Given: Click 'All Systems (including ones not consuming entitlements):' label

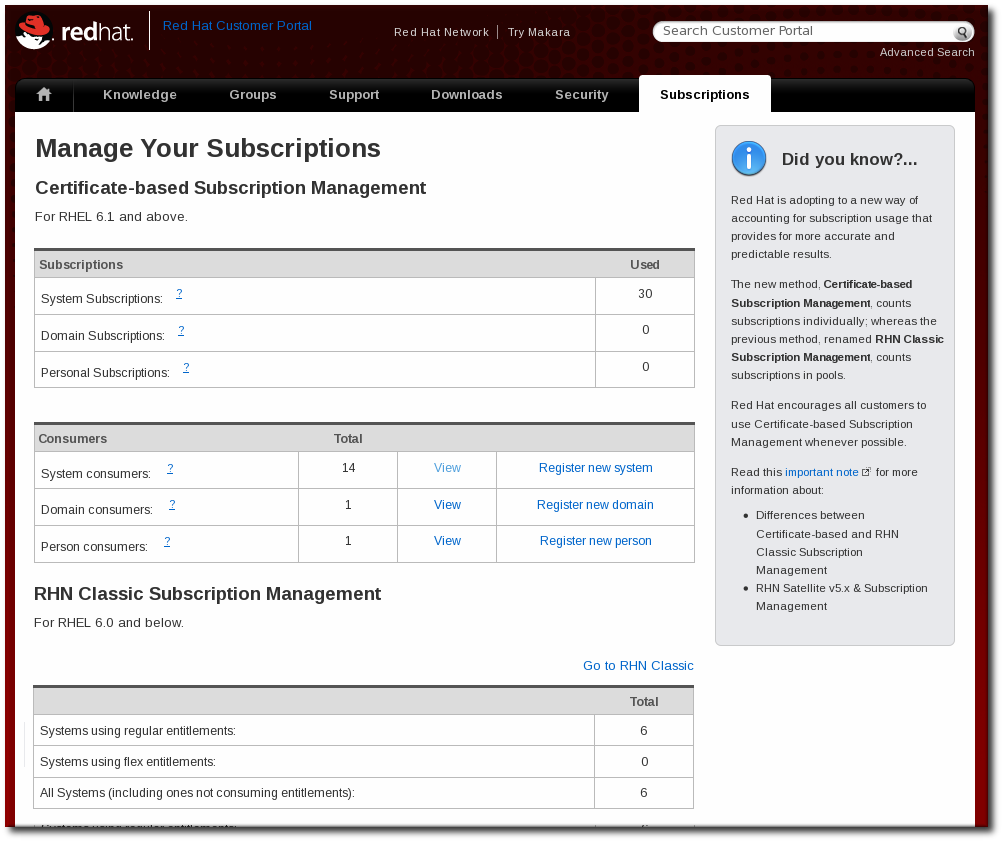Looking at the screenshot, I should [197, 793].
